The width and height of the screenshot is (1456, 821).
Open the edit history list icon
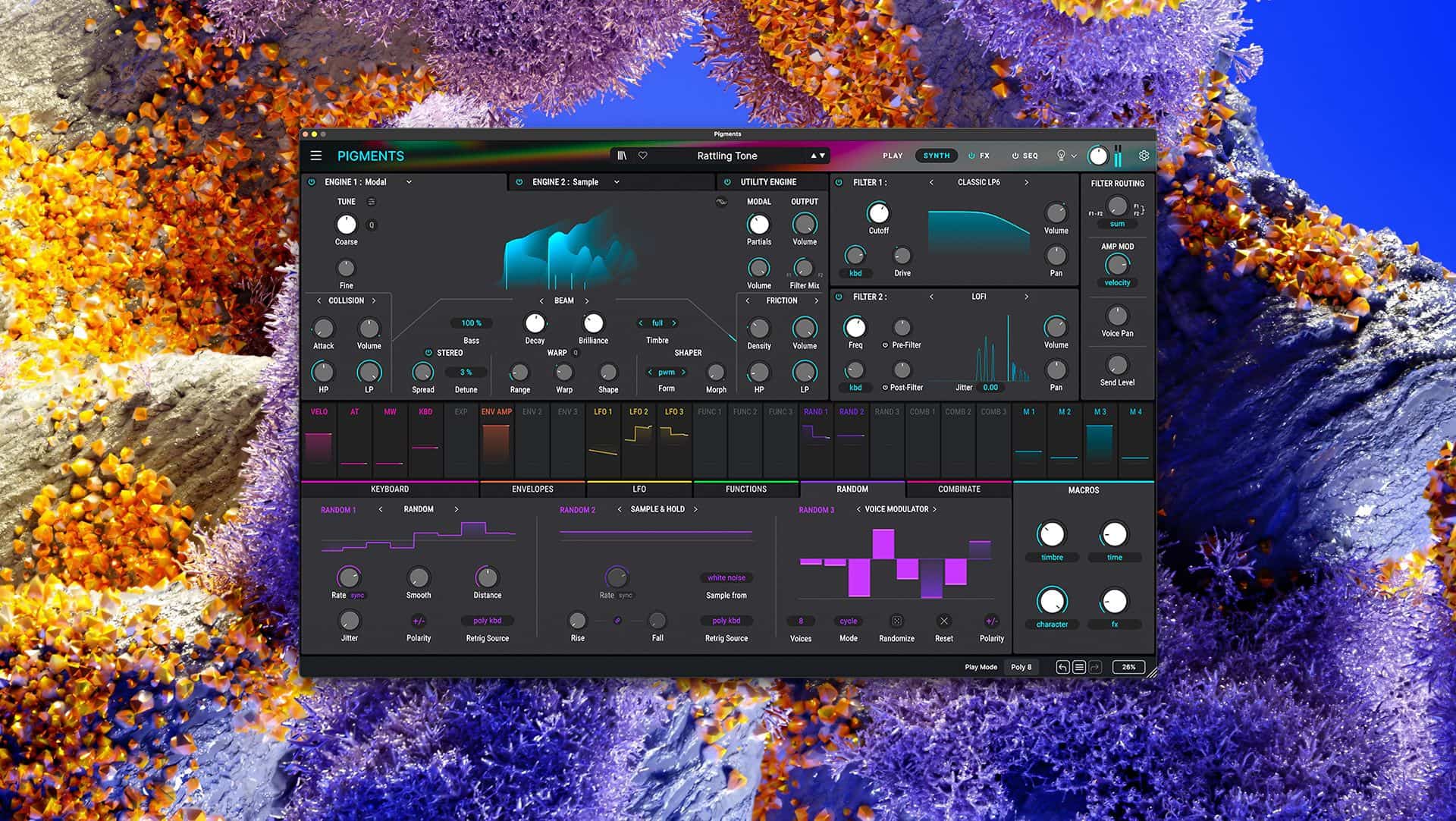(x=1078, y=667)
